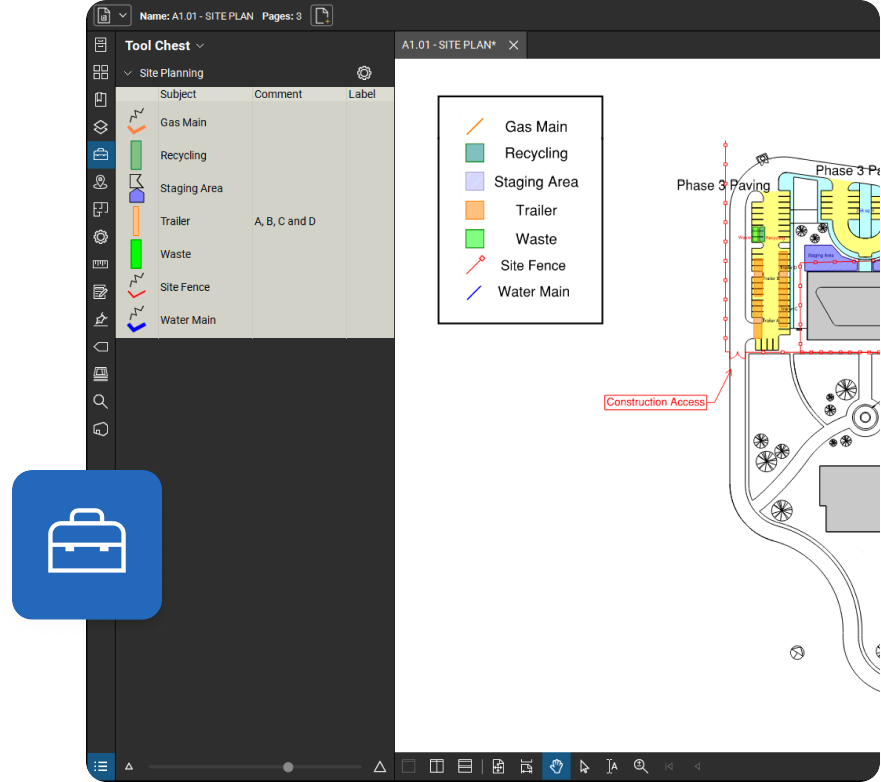
Task: Select the Zoom tool in bottom bar
Action: [x=641, y=766]
